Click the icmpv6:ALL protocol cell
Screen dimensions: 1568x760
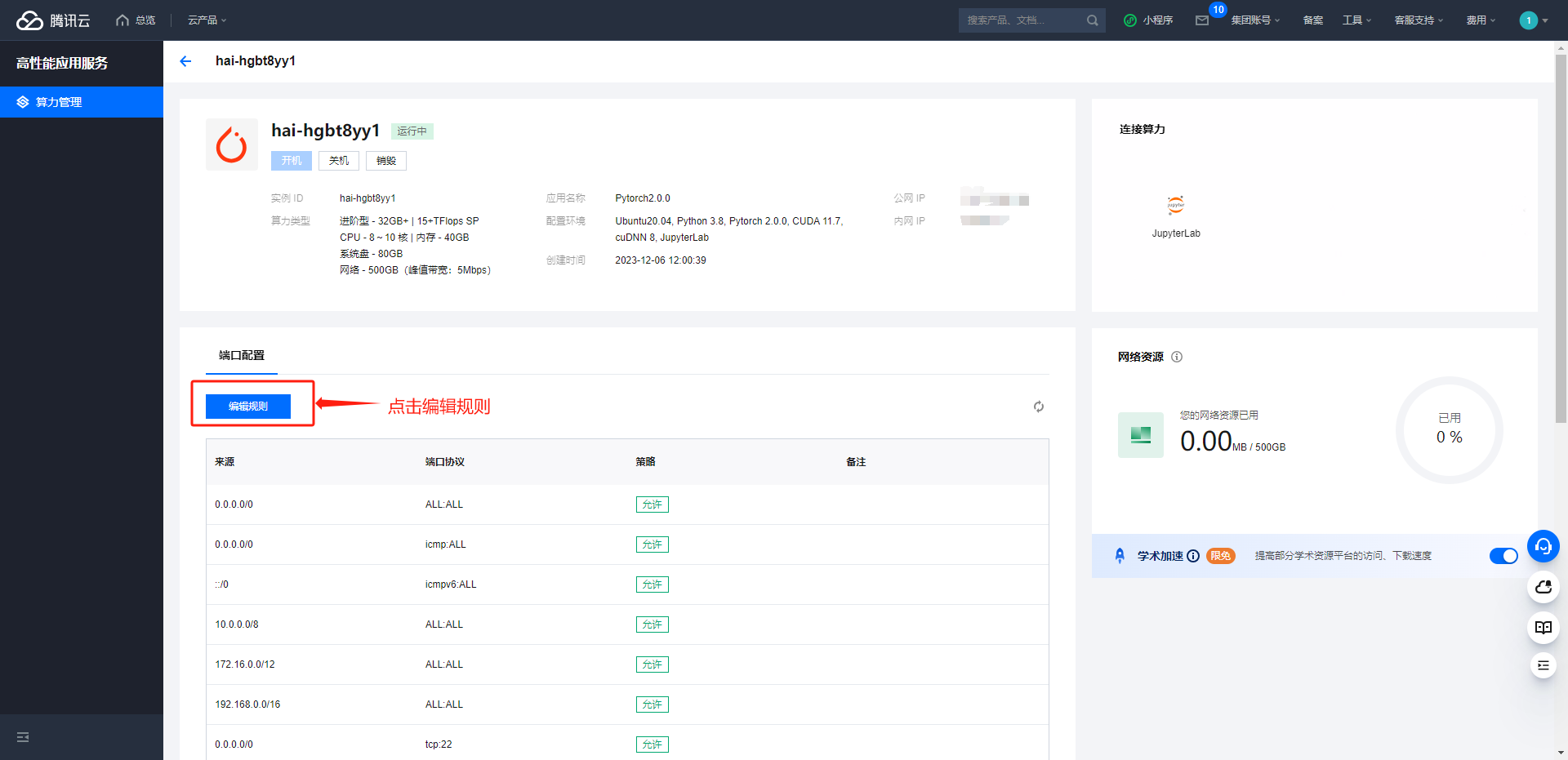tap(451, 584)
